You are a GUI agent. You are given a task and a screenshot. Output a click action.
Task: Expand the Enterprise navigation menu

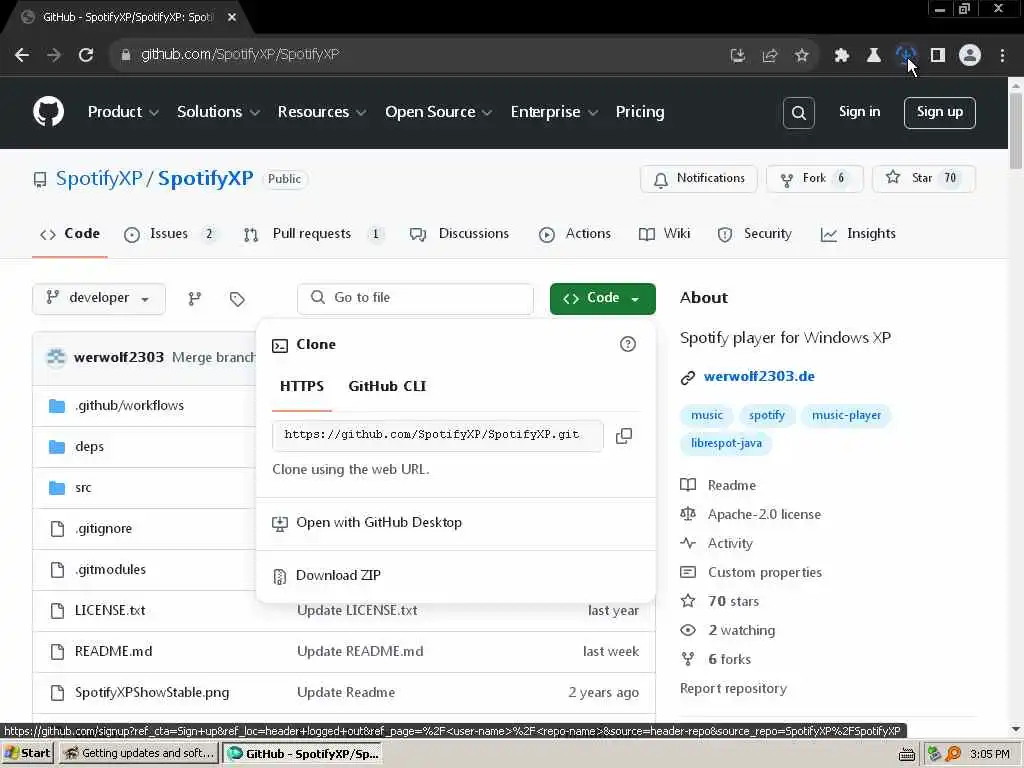pos(554,112)
